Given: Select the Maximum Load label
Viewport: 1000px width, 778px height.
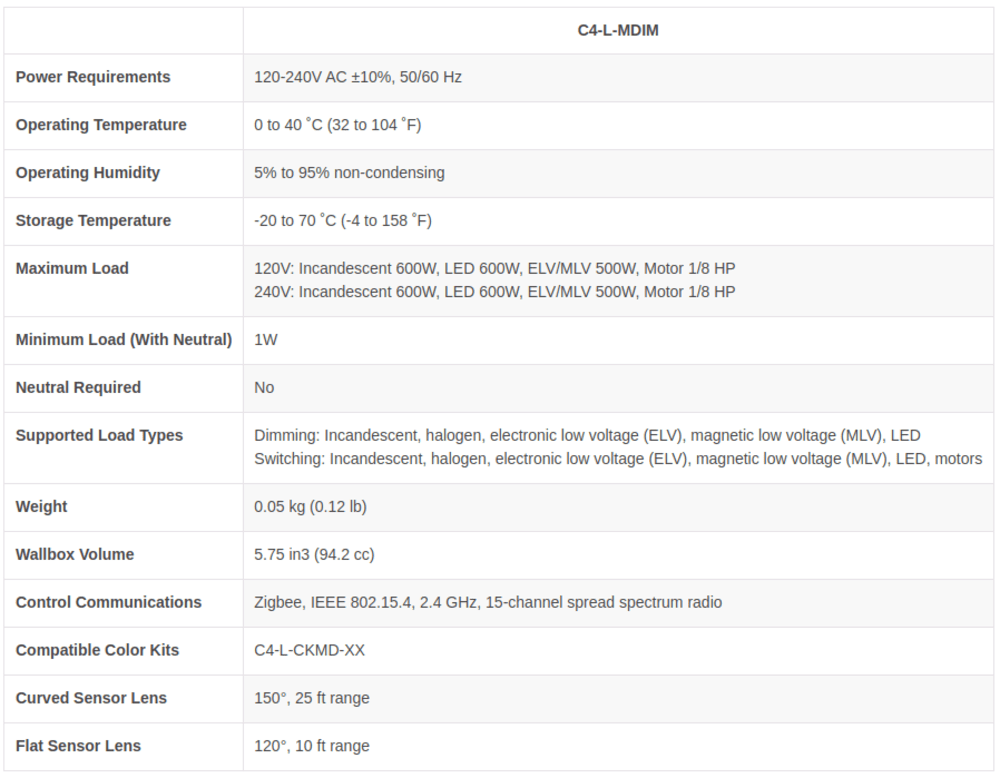Looking at the screenshot, I should (x=72, y=268).
